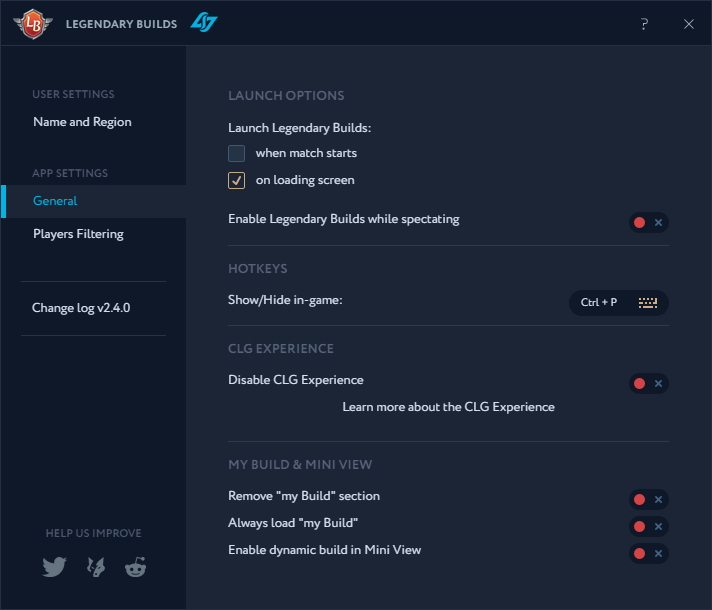Click the keyboard icon in the hotkey field

[x=648, y=303]
